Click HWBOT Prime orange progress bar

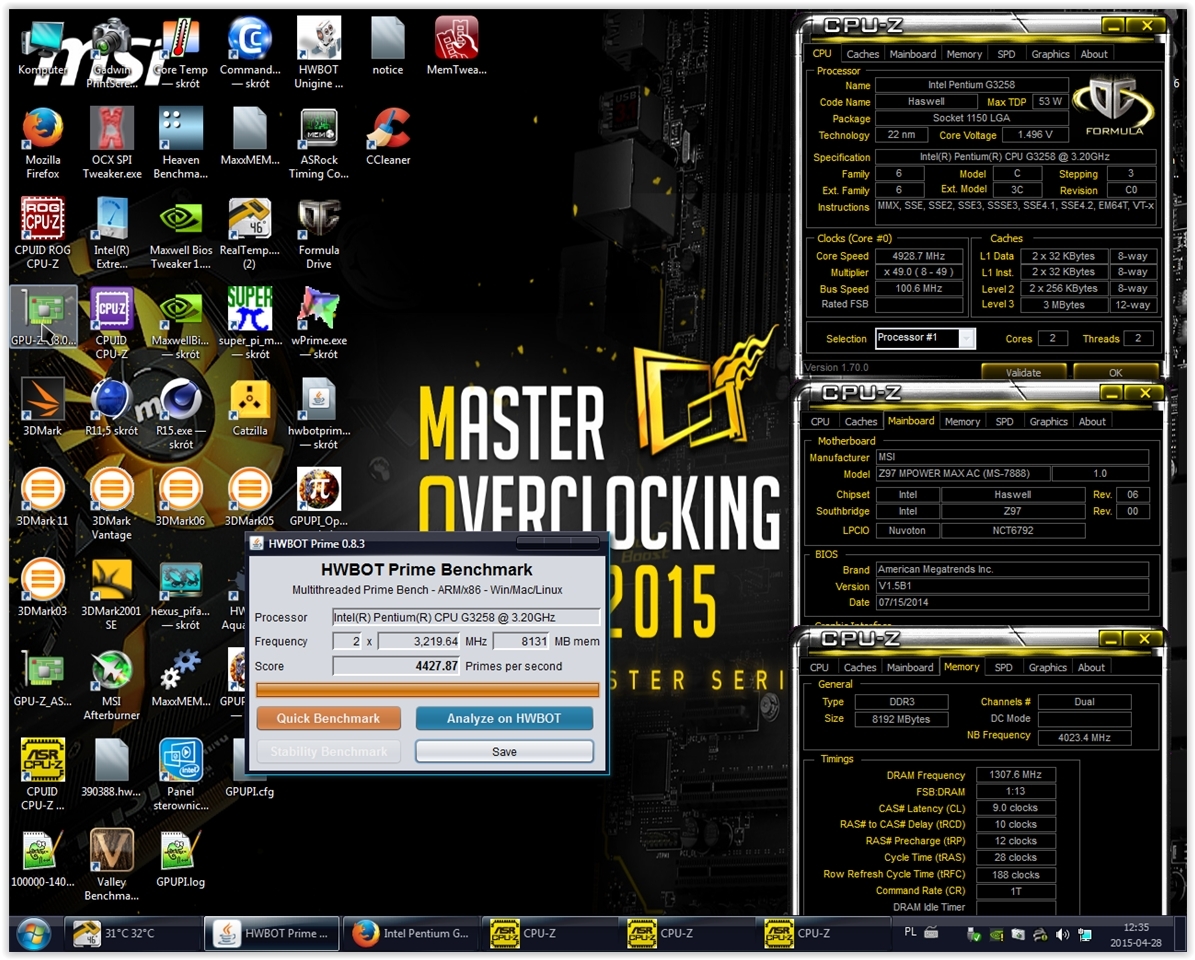click(x=428, y=690)
